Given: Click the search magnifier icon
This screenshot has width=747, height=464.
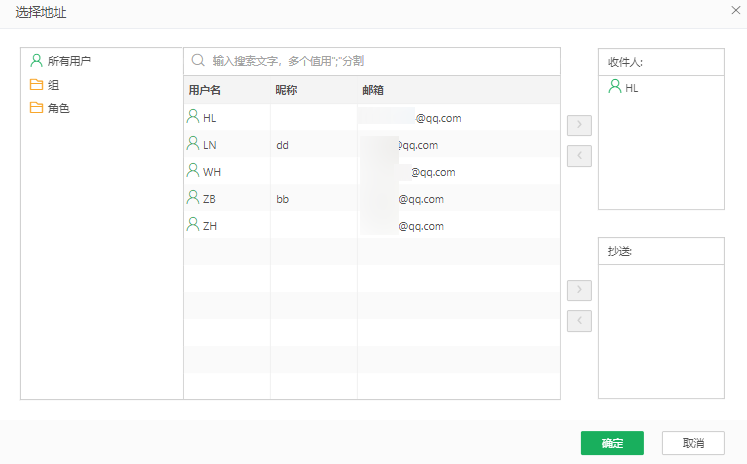Looking at the screenshot, I should click(x=198, y=61).
